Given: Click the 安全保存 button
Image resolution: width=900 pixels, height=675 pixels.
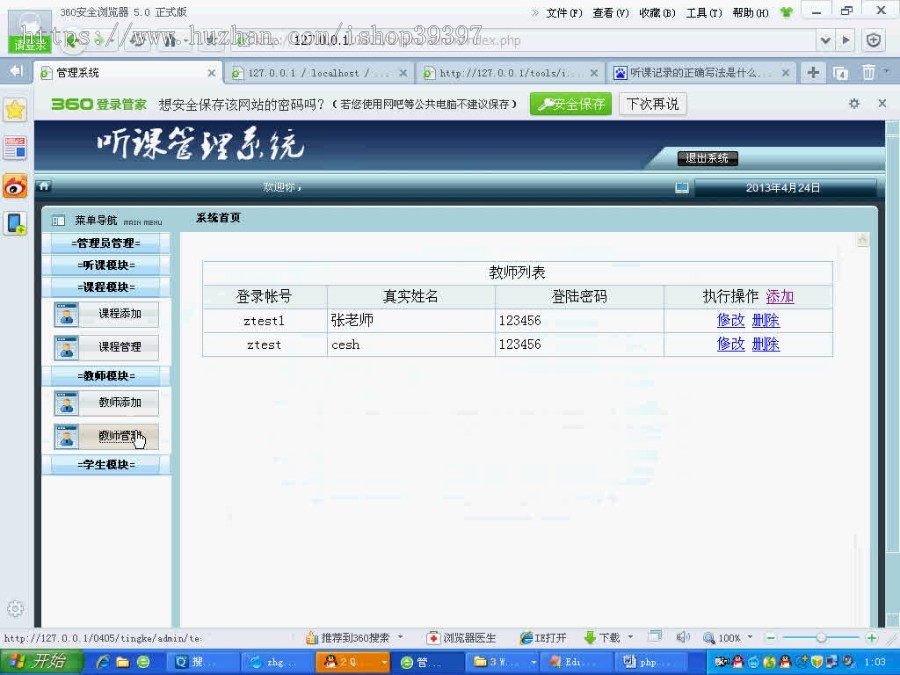Looking at the screenshot, I should tap(571, 104).
